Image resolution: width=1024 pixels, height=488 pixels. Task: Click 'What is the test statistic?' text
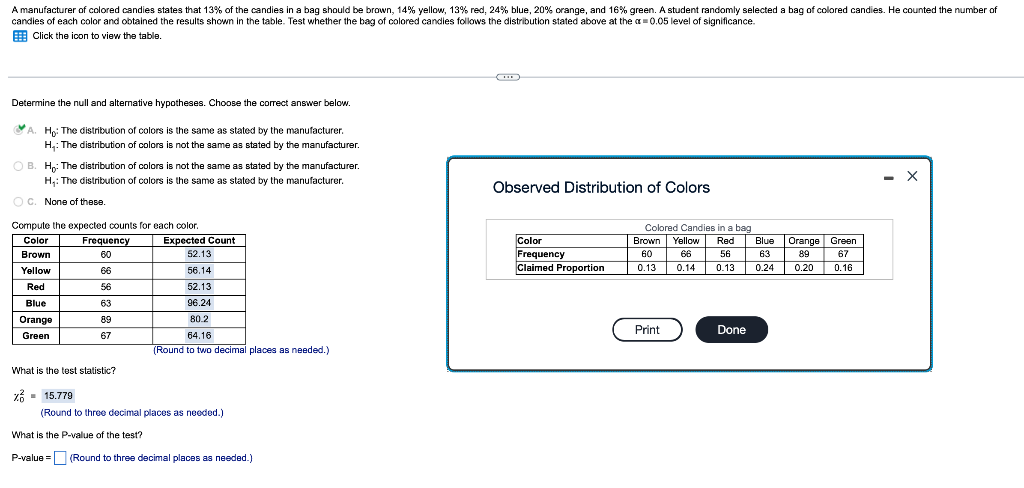(64, 371)
